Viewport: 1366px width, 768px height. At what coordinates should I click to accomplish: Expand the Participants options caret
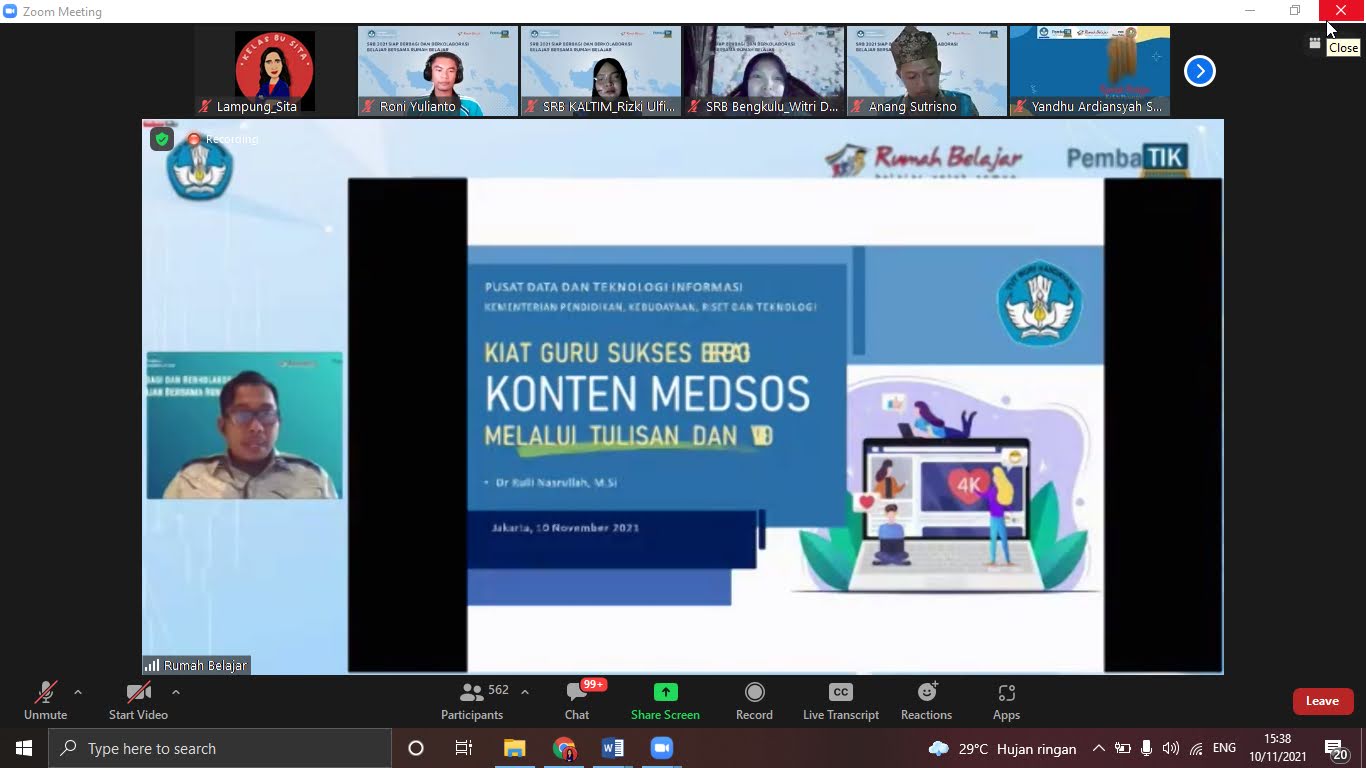pyautogui.click(x=525, y=692)
